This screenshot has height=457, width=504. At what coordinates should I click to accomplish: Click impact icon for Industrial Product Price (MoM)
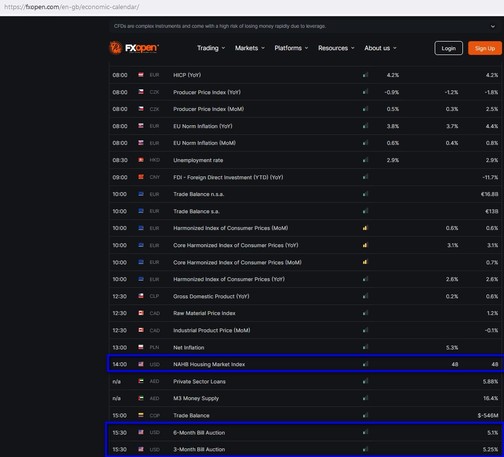[365, 330]
